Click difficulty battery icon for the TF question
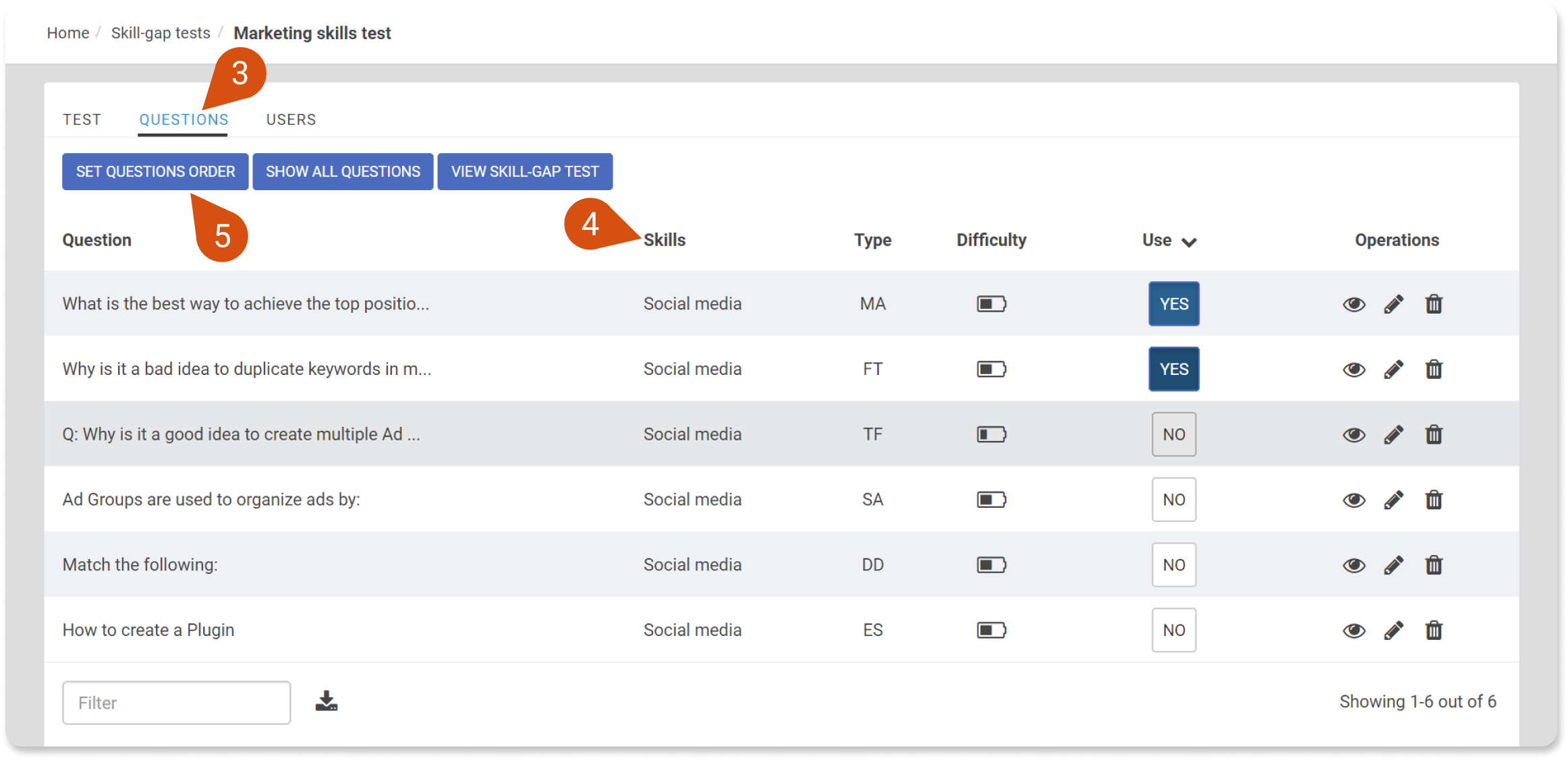The height and width of the screenshot is (760, 1568). click(x=991, y=434)
